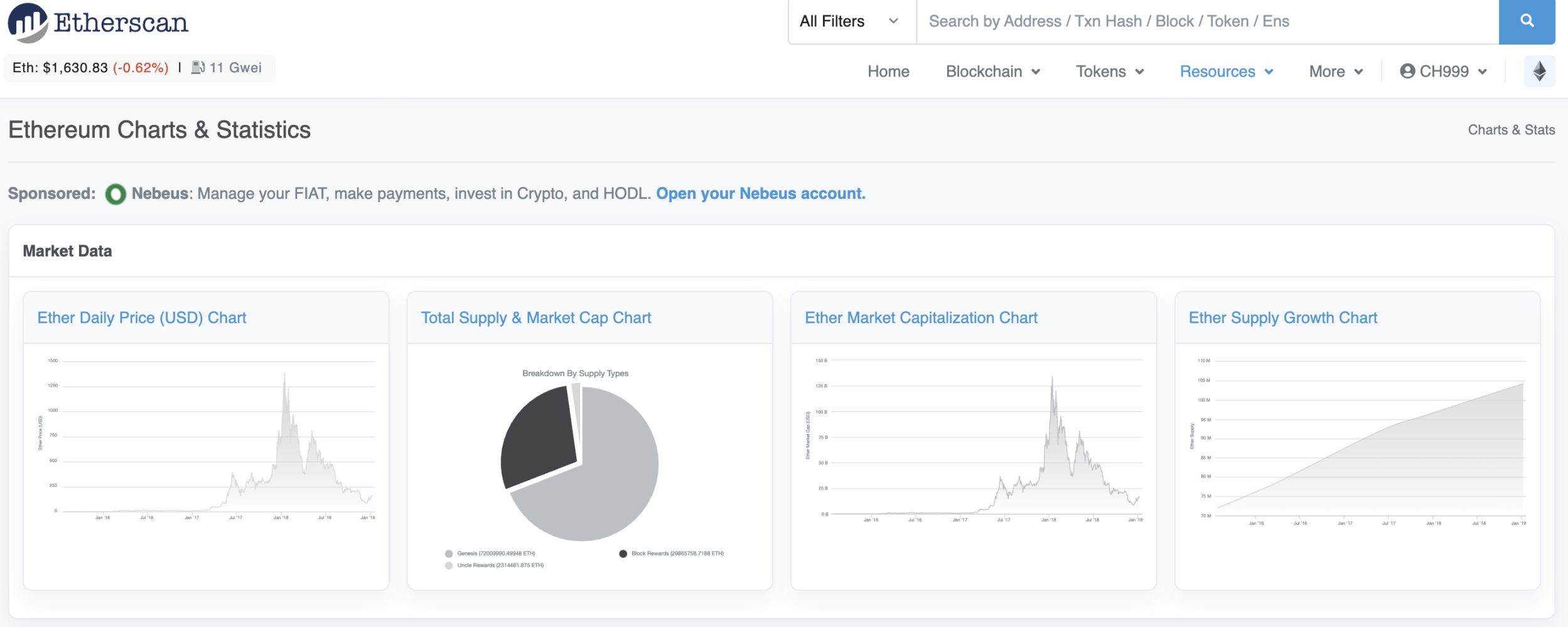Click the Ether daily price chart thumbnail
This screenshot has width=1568, height=627.
coord(207,439)
